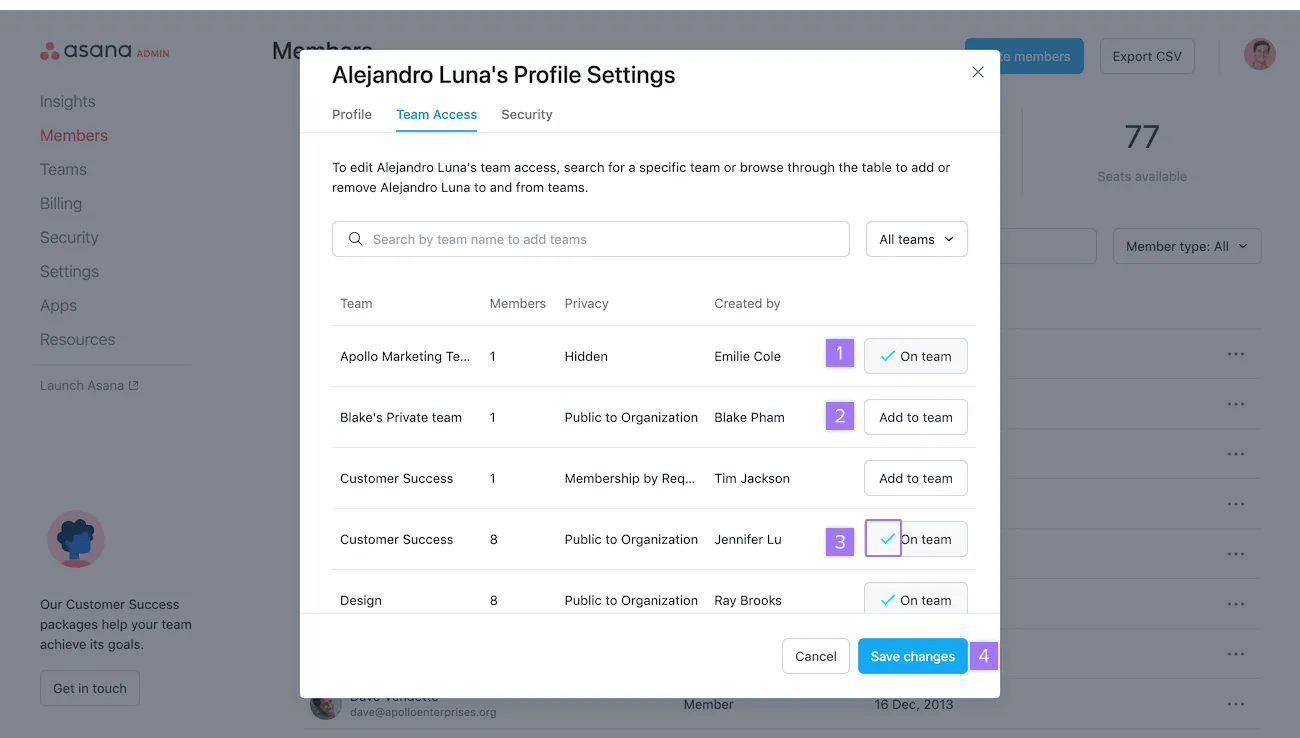Click the magnifier icon in team search
1300x738 pixels.
(355, 239)
